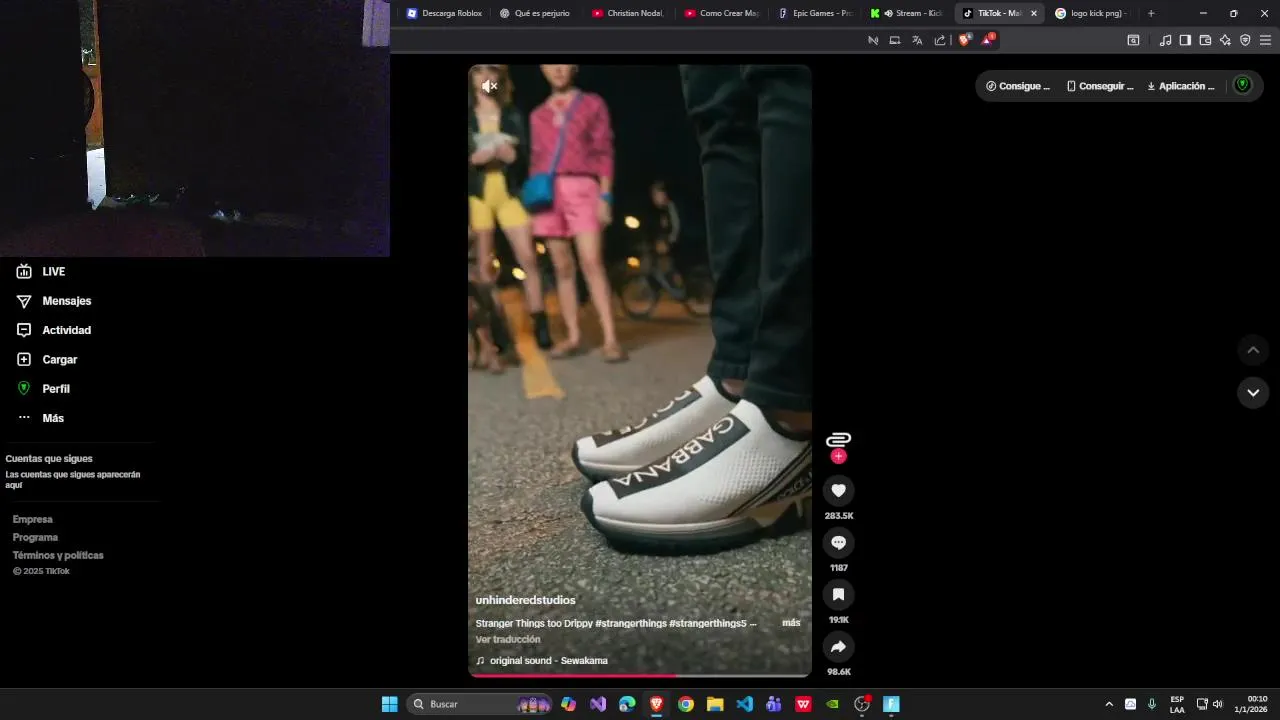Screen dimensions: 1280x720
Task: Click the 'Conseguir ...' button
Action: pos(1100,86)
